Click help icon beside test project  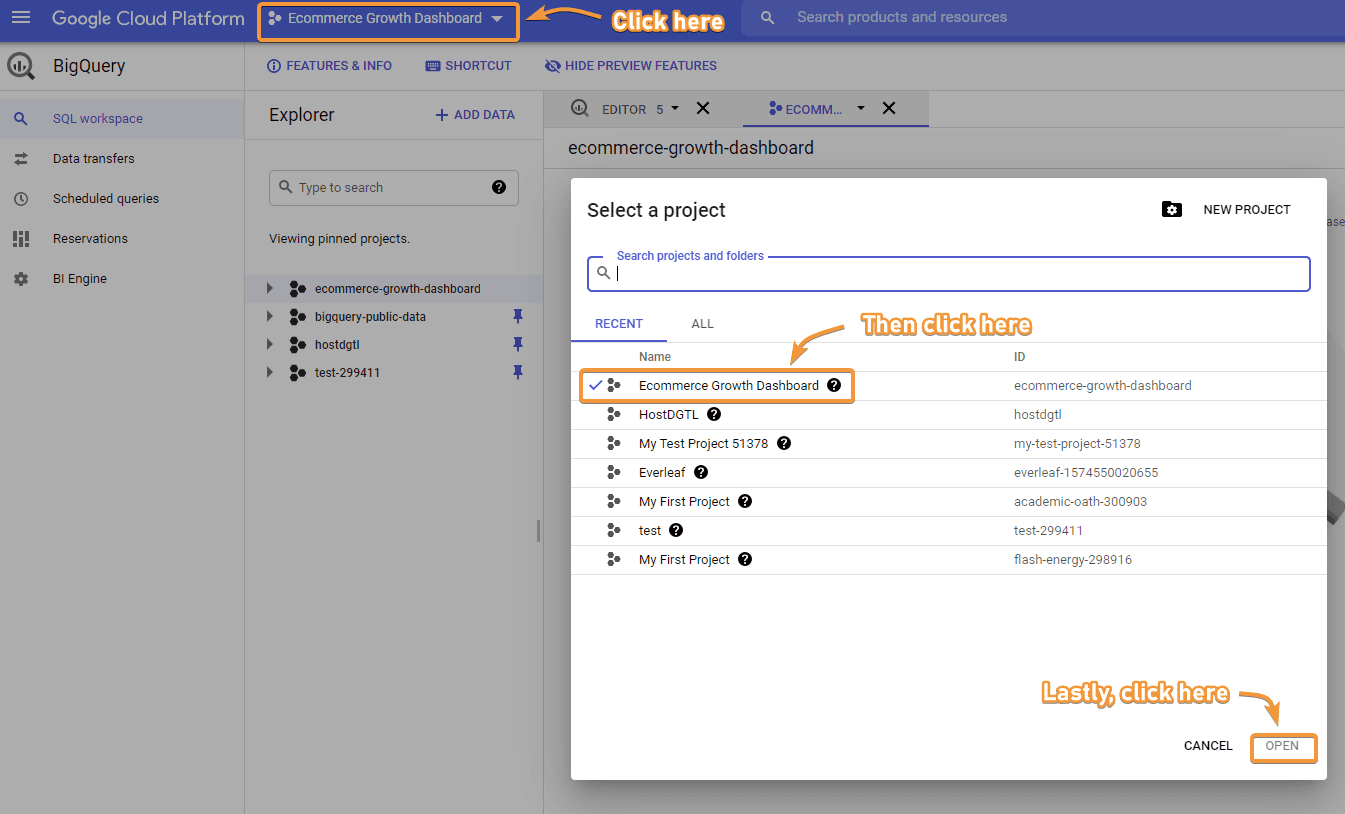click(x=676, y=530)
